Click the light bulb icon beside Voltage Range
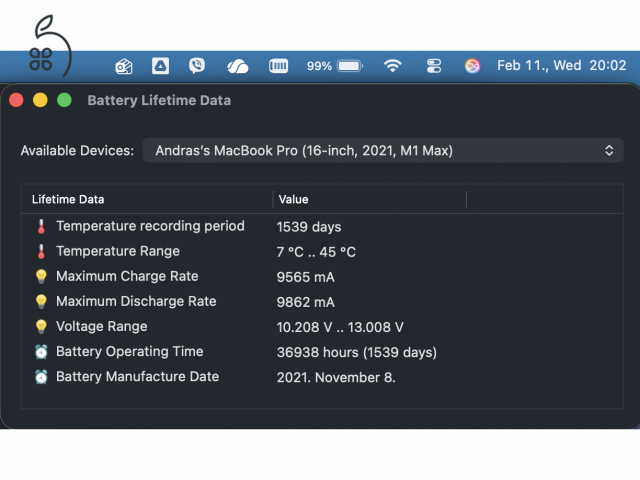Screen dimensions: 640x480 pyautogui.click(x=41, y=327)
